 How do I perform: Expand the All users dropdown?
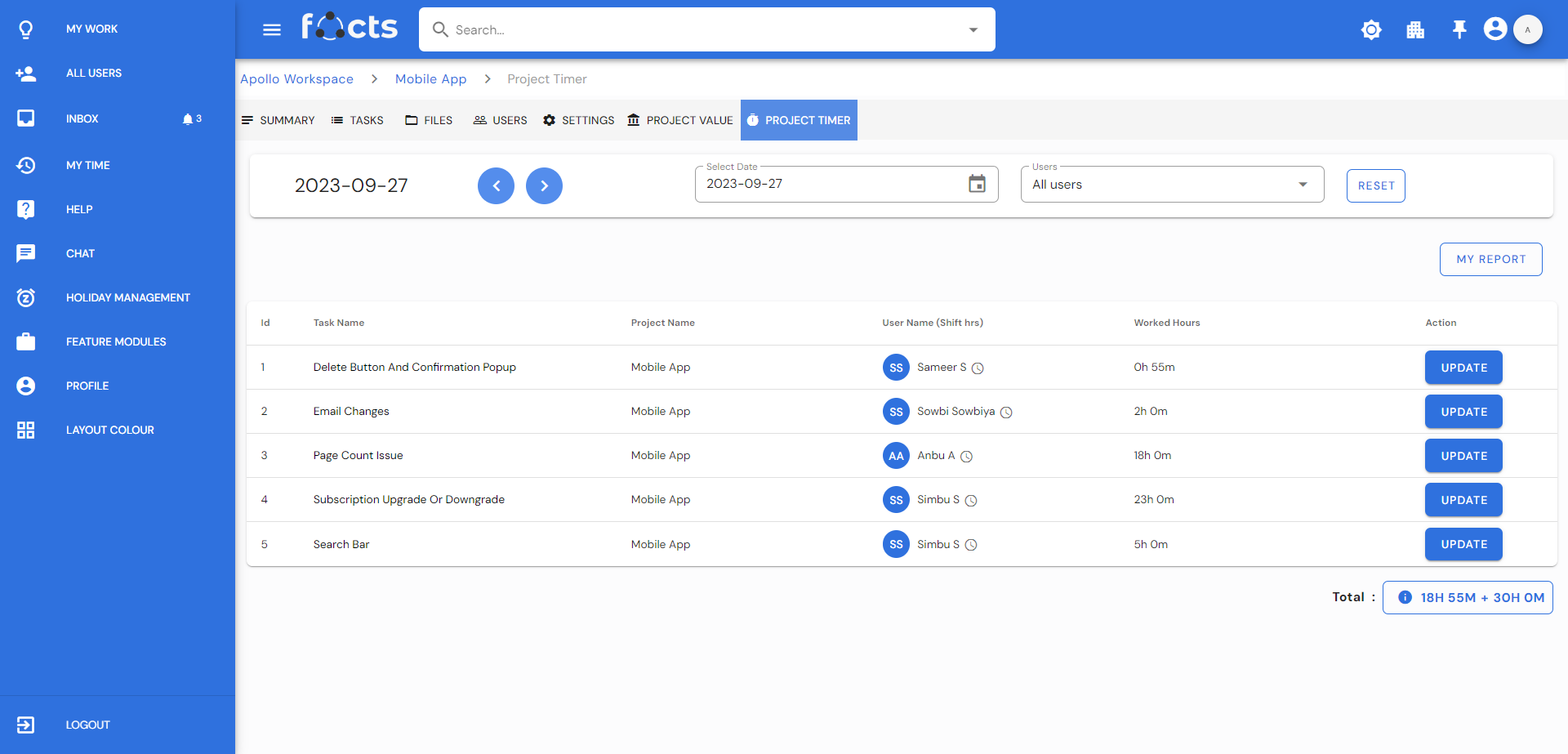1303,185
